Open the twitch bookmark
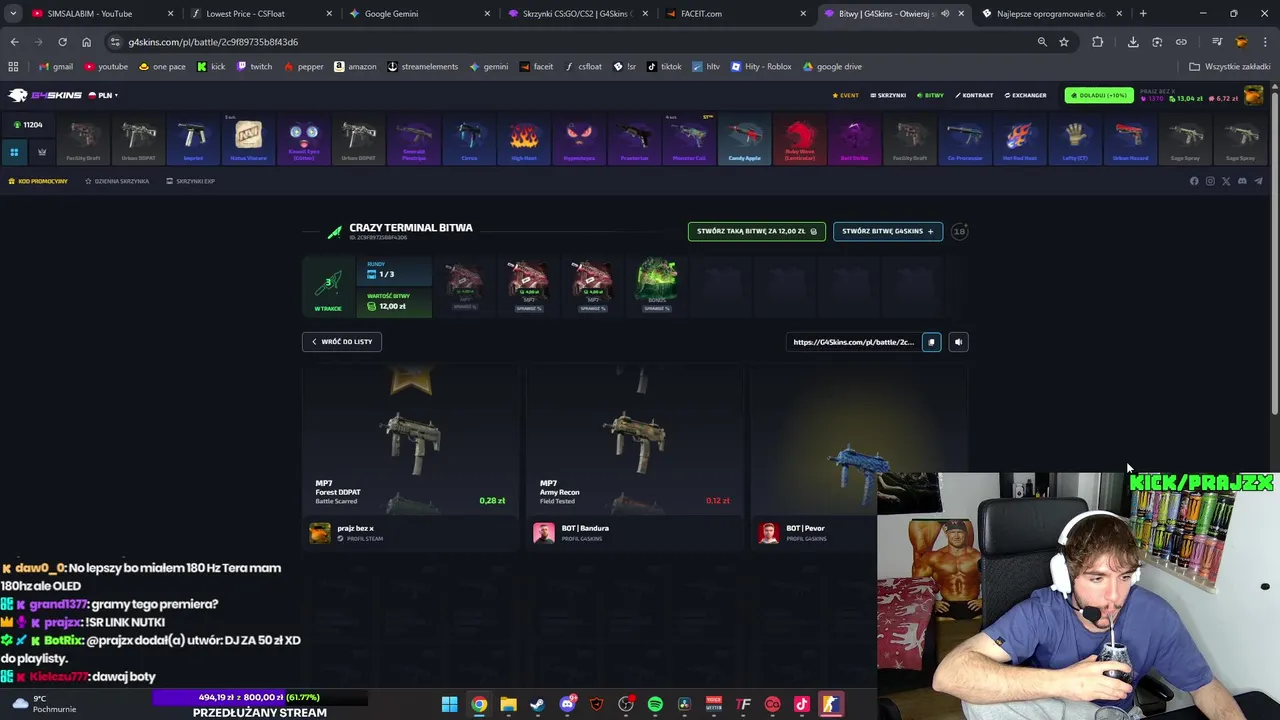The height and width of the screenshot is (720, 1280). 254,67
